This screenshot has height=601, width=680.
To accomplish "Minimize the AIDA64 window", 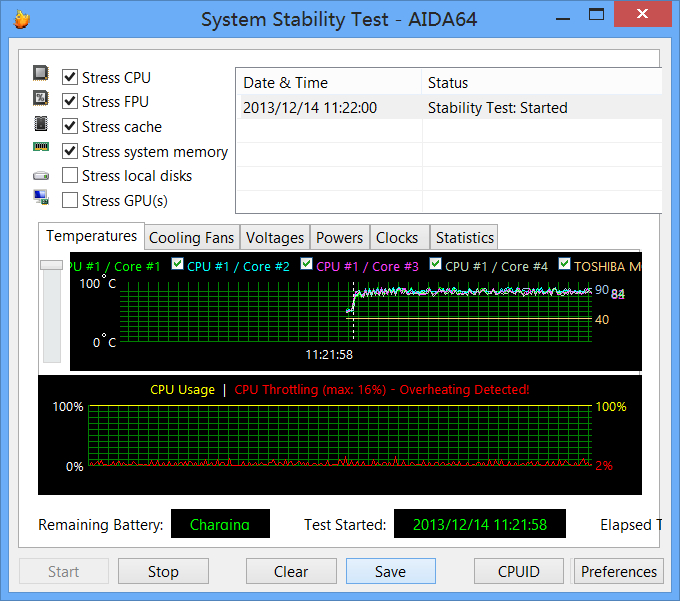I will point(563,19).
